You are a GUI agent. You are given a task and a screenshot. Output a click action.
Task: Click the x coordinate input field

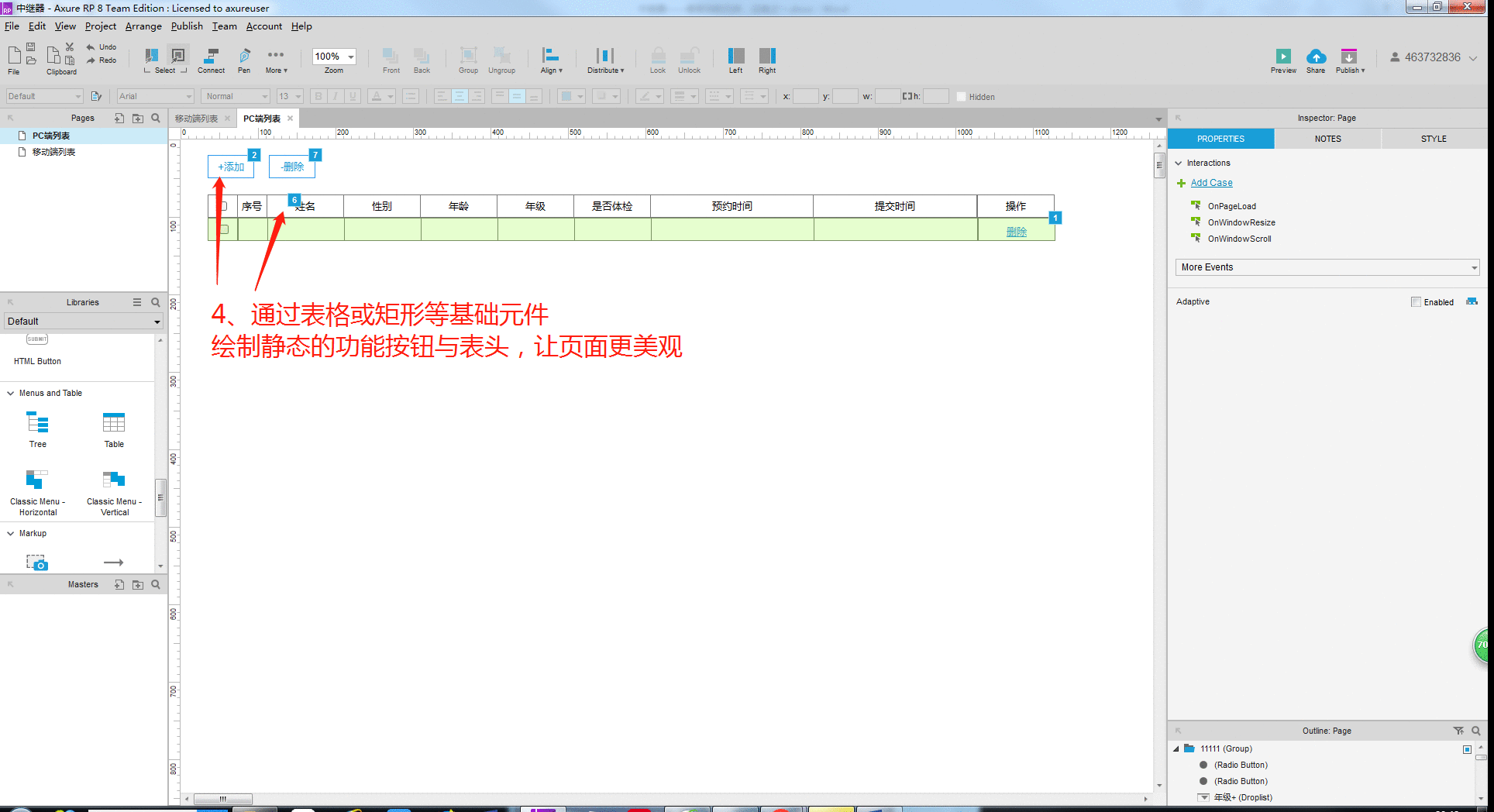point(805,96)
